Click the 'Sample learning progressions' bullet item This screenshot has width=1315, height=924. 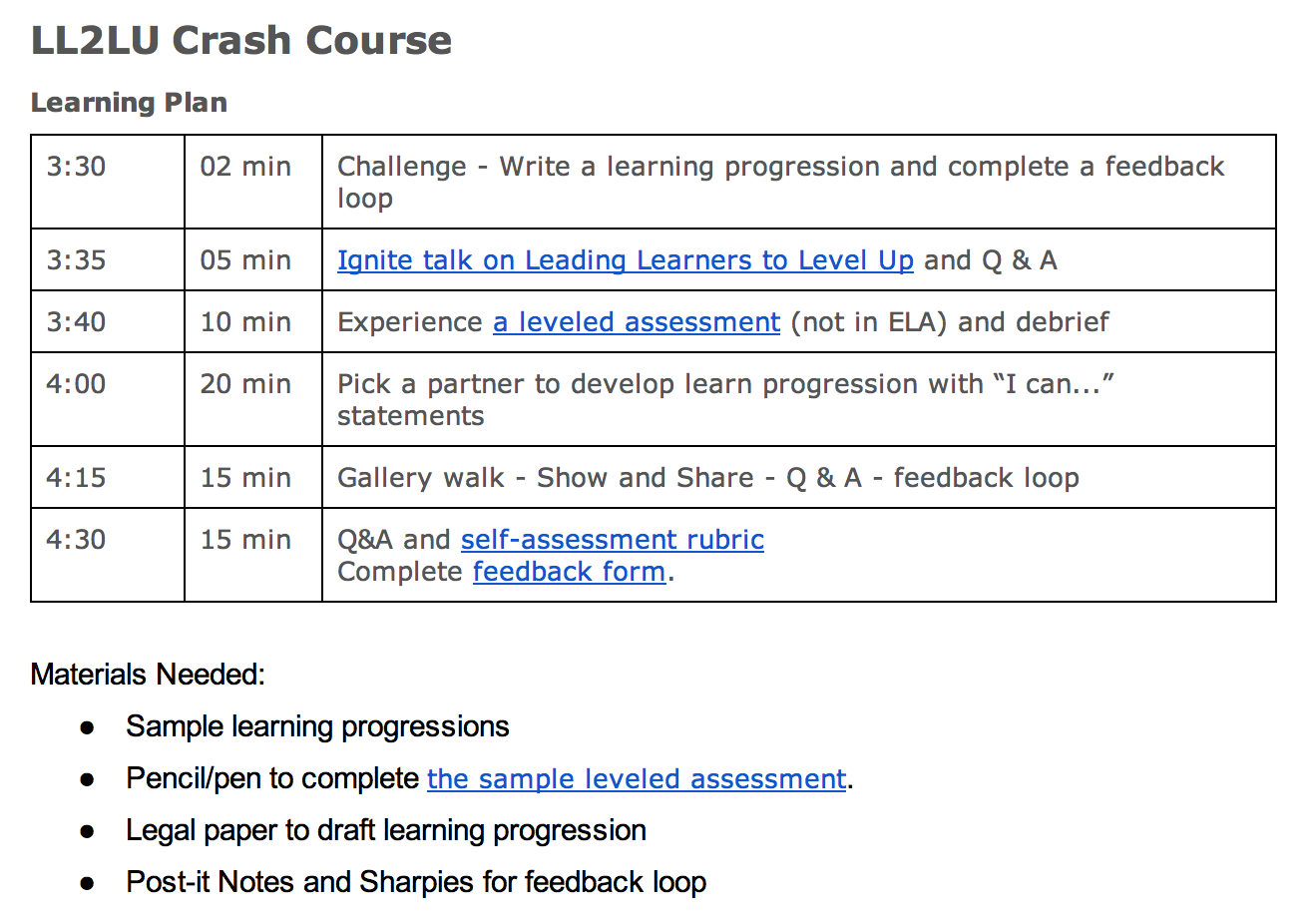click(x=317, y=726)
